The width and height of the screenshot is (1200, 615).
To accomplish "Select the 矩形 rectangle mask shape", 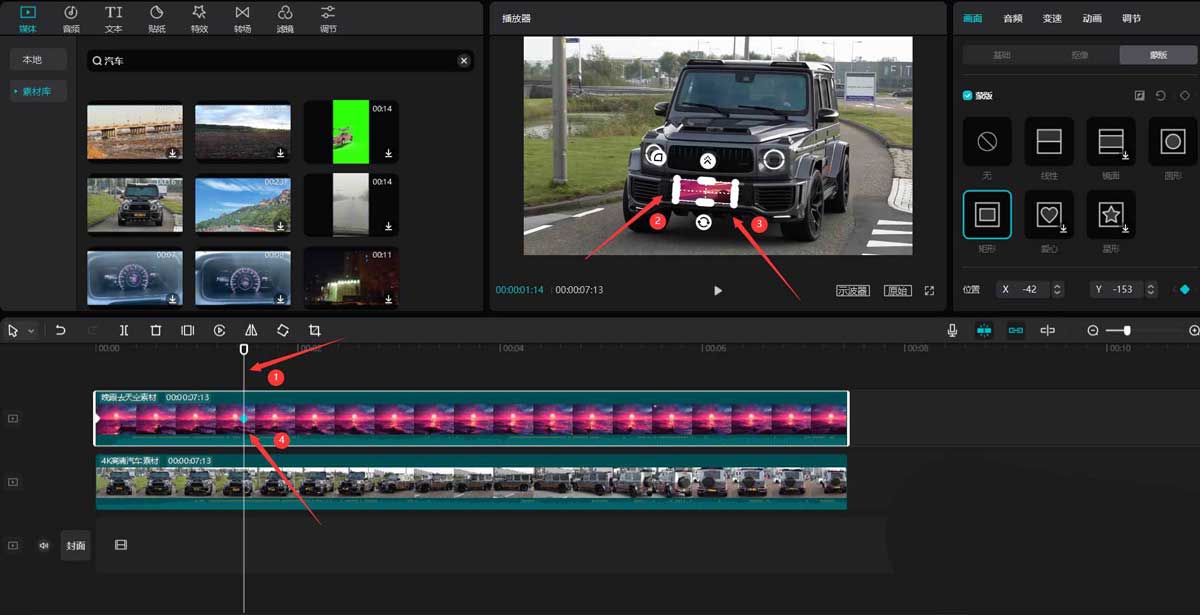I will pyautogui.click(x=986, y=214).
